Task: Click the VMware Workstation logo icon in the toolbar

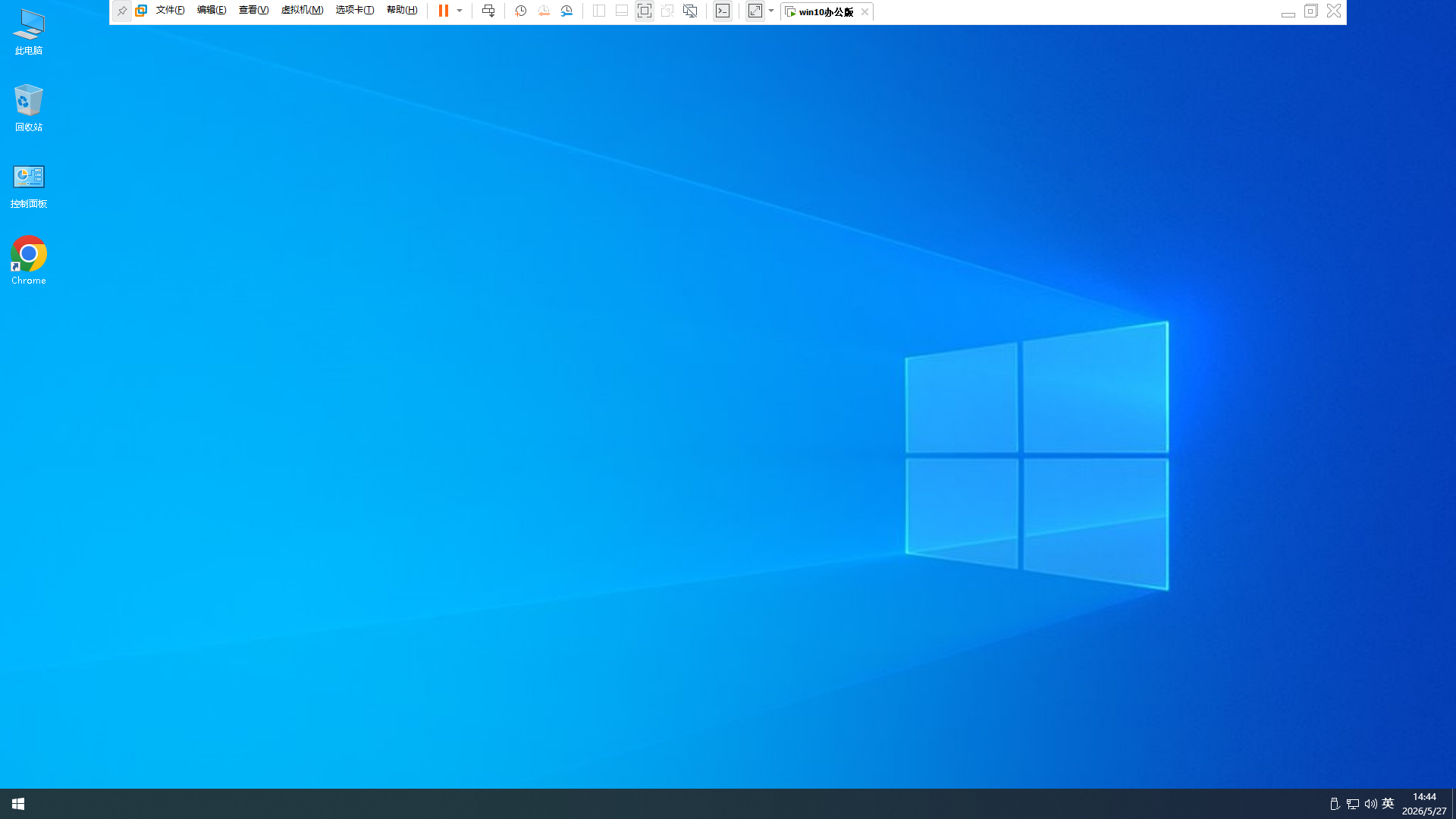Action: [141, 11]
